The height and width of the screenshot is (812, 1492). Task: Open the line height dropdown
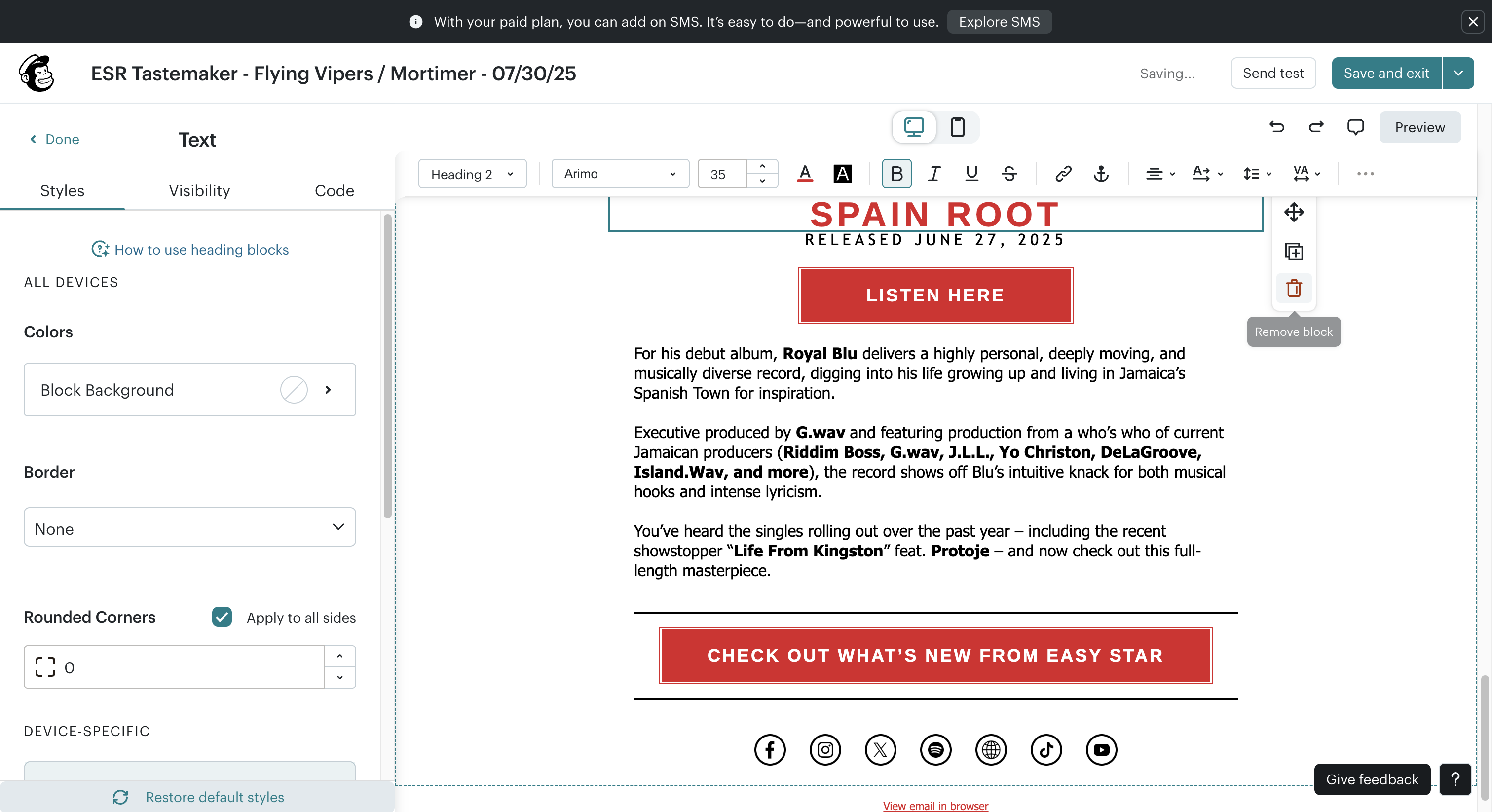[x=1257, y=174]
